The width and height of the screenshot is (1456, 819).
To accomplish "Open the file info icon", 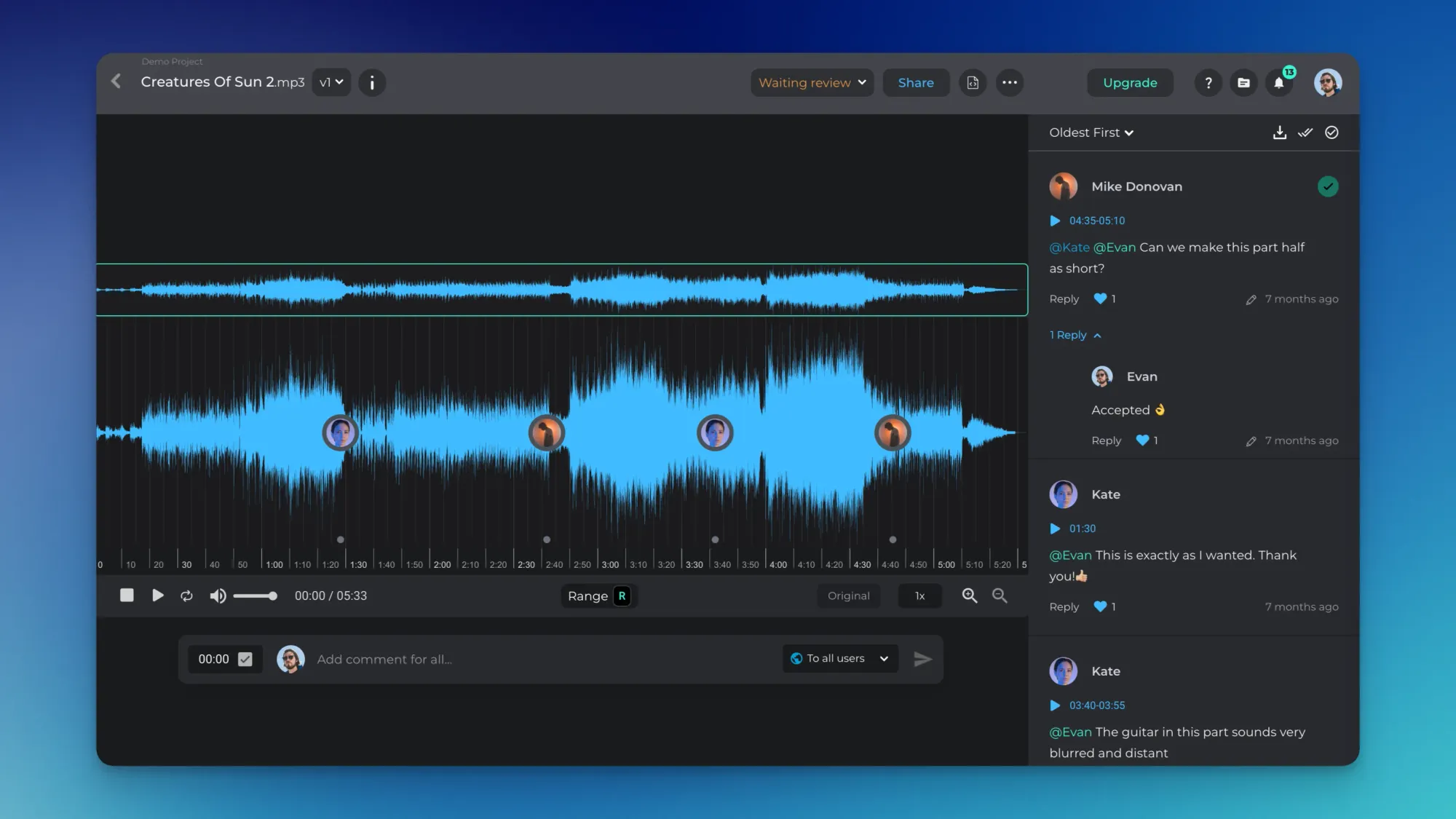I will coord(372,82).
